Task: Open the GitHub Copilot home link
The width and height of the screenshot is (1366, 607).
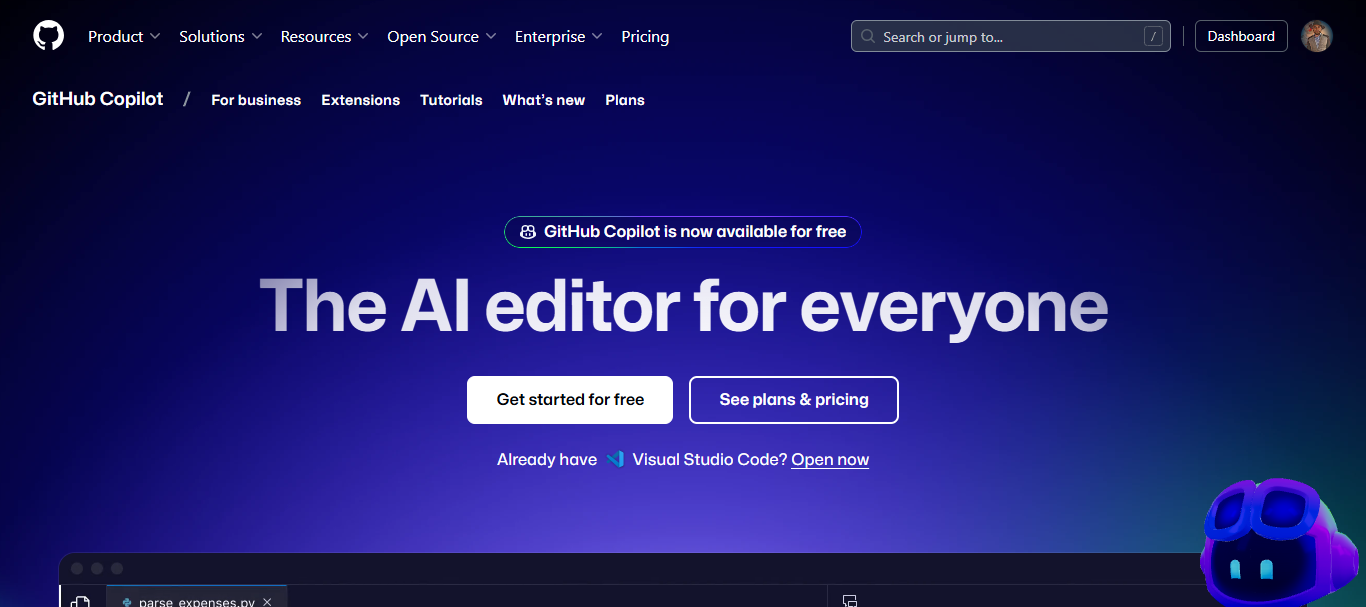Action: pyautogui.click(x=98, y=99)
